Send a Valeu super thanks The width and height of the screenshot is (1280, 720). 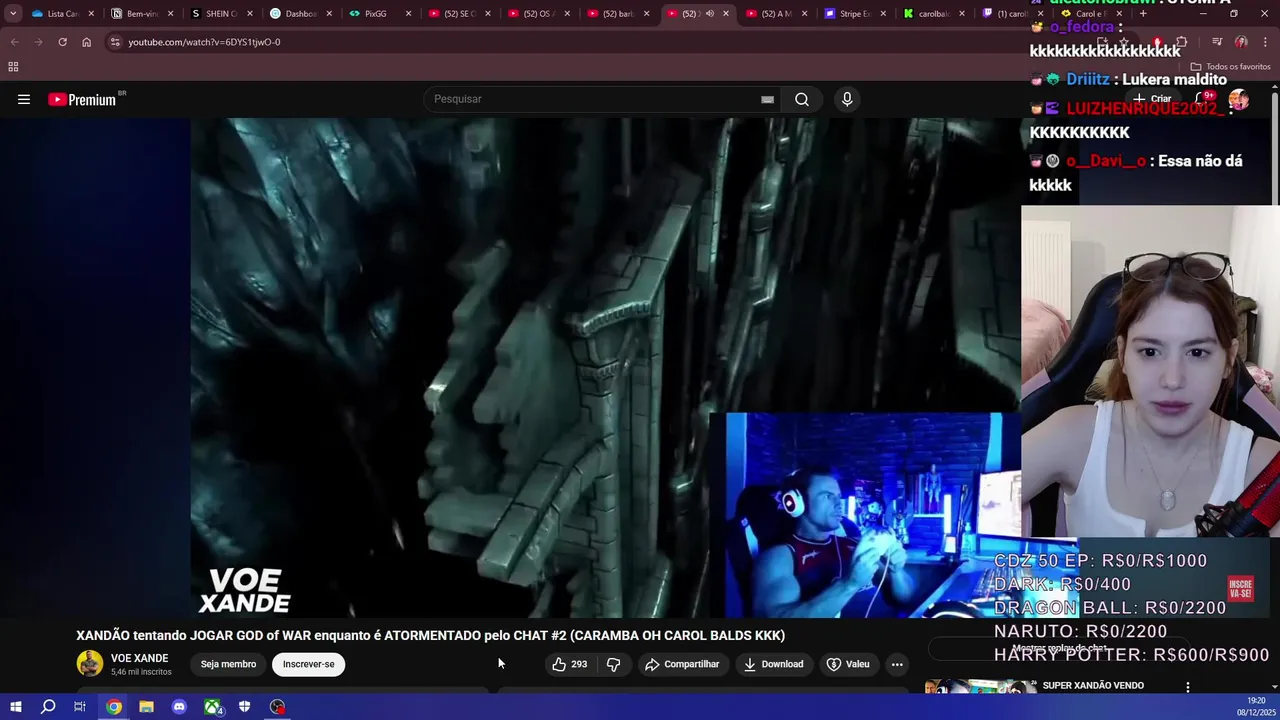[x=848, y=664]
